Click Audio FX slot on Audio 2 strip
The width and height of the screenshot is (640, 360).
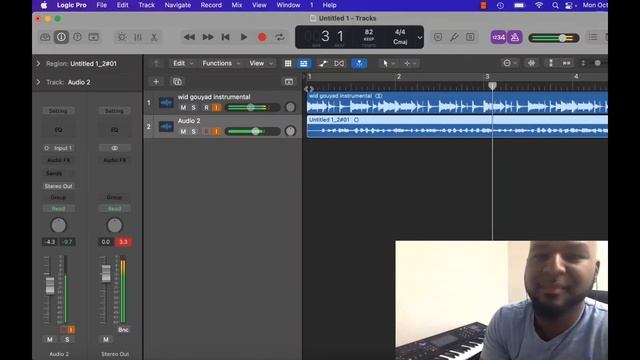[58, 160]
